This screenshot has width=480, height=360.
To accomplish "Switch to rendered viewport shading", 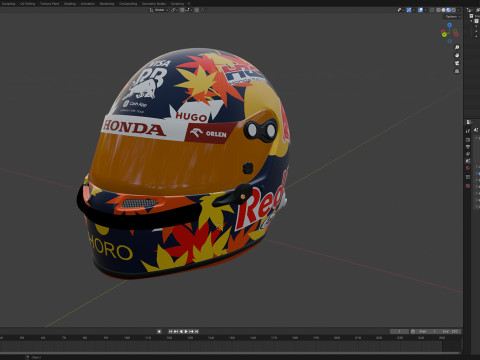I will (x=454, y=10).
